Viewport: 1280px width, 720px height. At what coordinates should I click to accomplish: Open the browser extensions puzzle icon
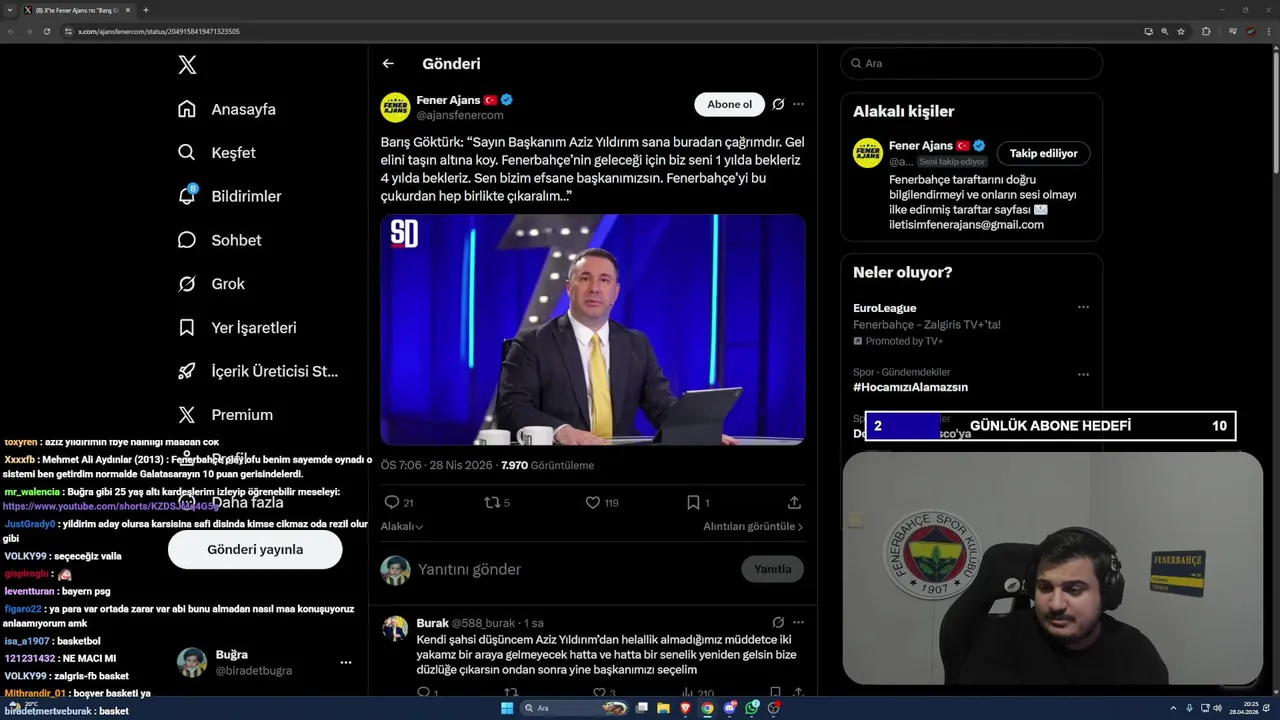(1206, 31)
